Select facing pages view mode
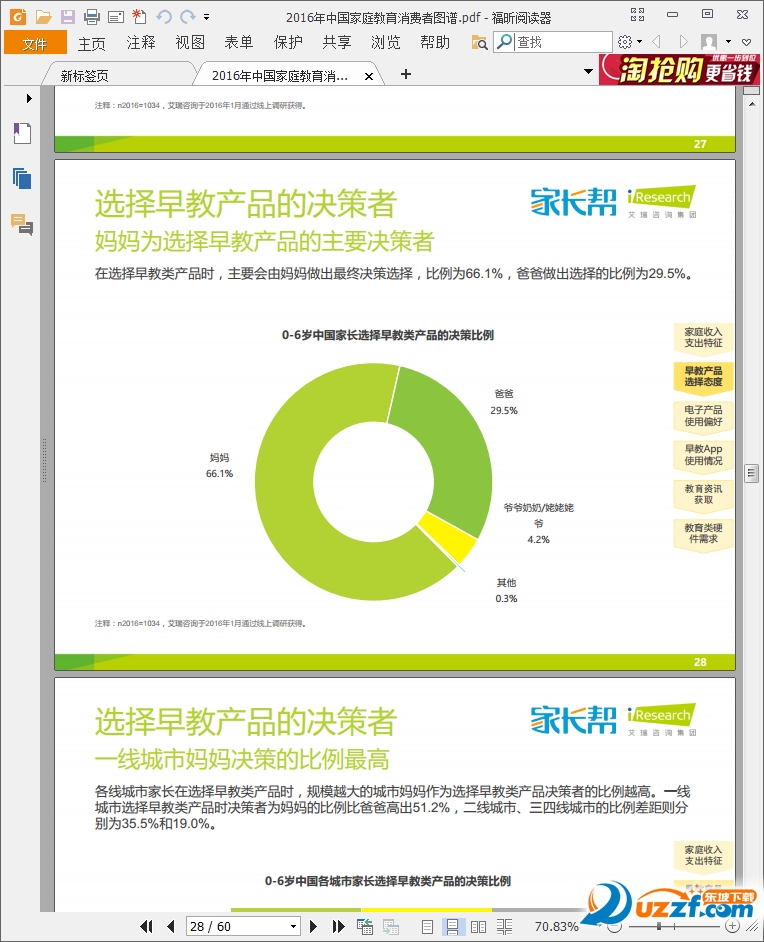764x942 pixels. (479, 927)
